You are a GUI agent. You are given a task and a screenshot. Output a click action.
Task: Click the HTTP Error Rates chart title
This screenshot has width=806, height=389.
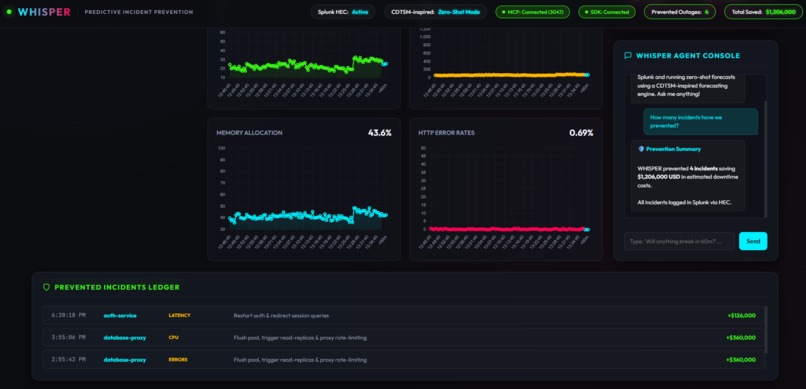point(446,133)
